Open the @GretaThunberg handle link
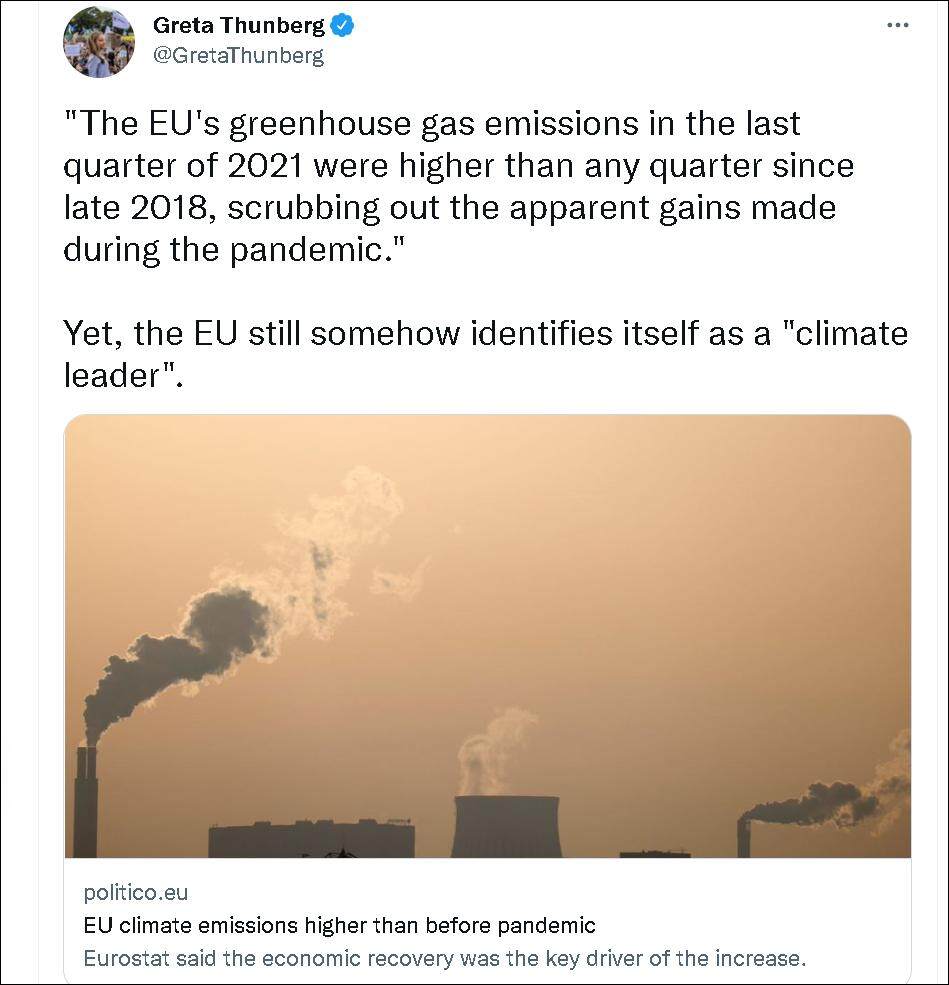The height and width of the screenshot is (985, 949). (x=238, y=56)
